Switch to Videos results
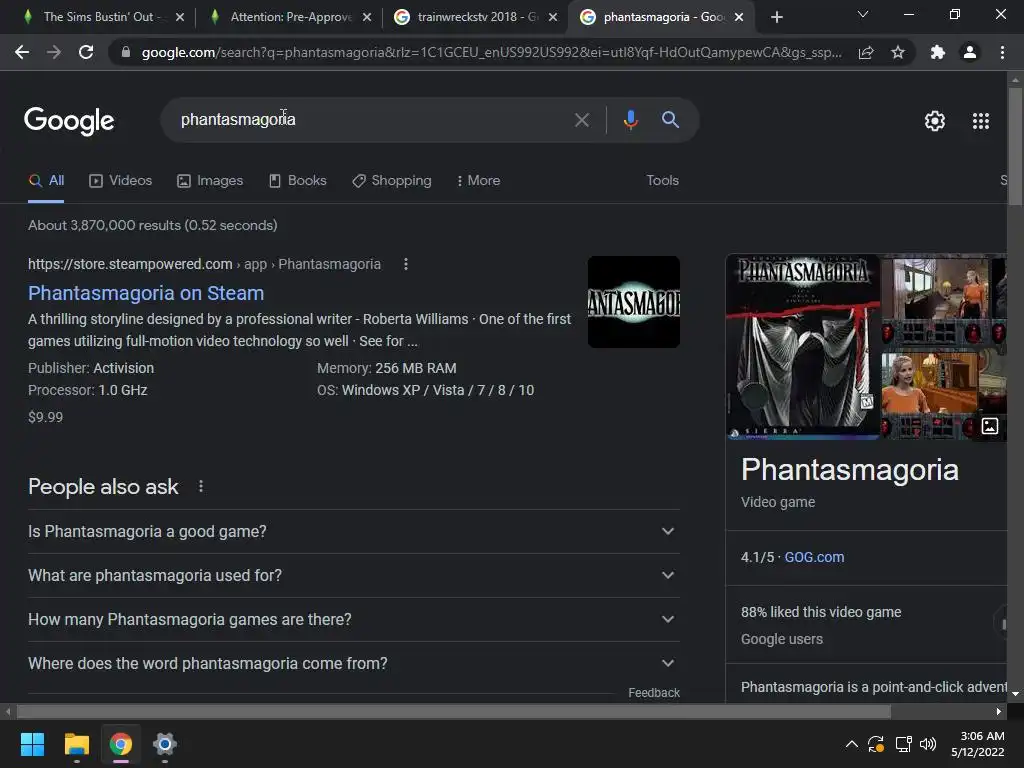 point(120,181)
